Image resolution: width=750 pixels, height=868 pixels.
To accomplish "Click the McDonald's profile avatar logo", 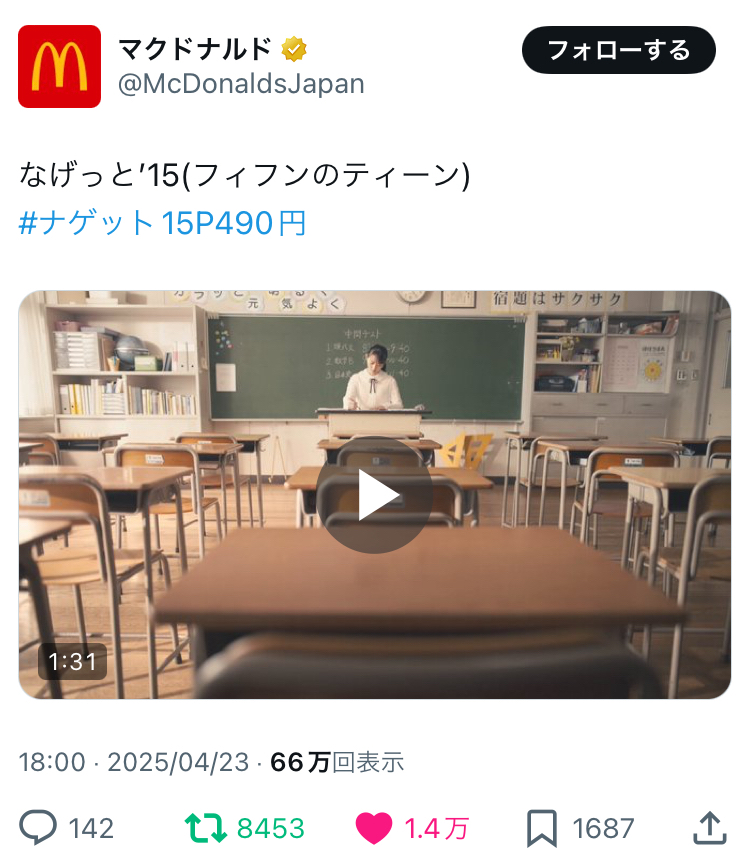I will 59,66.
